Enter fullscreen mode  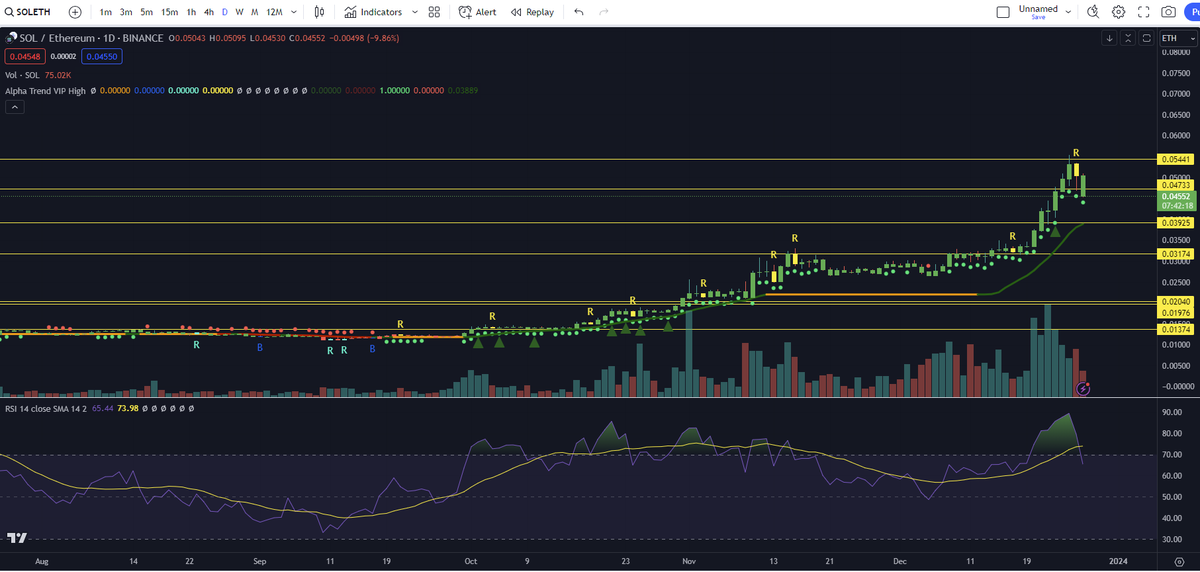point(1143,12)
